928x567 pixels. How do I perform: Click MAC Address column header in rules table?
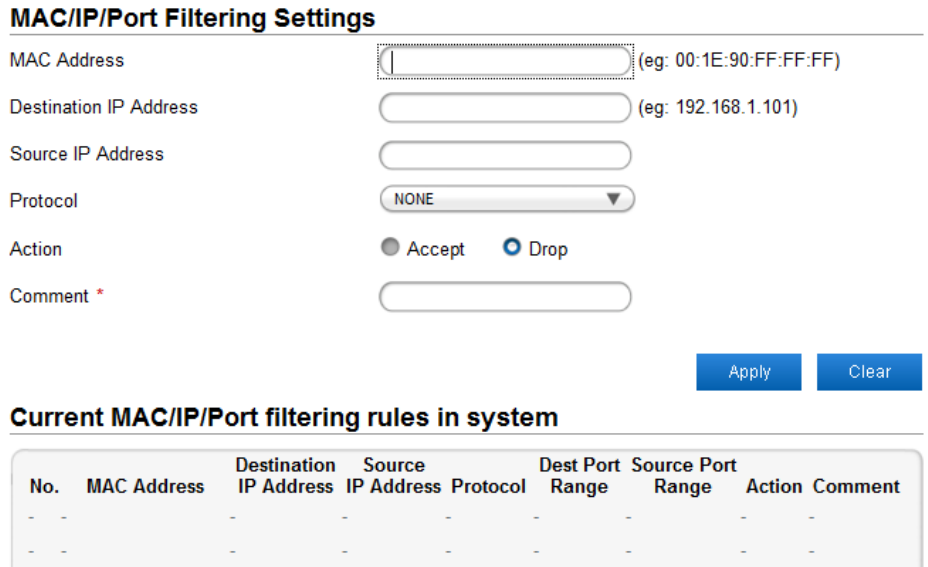[145, 487]
